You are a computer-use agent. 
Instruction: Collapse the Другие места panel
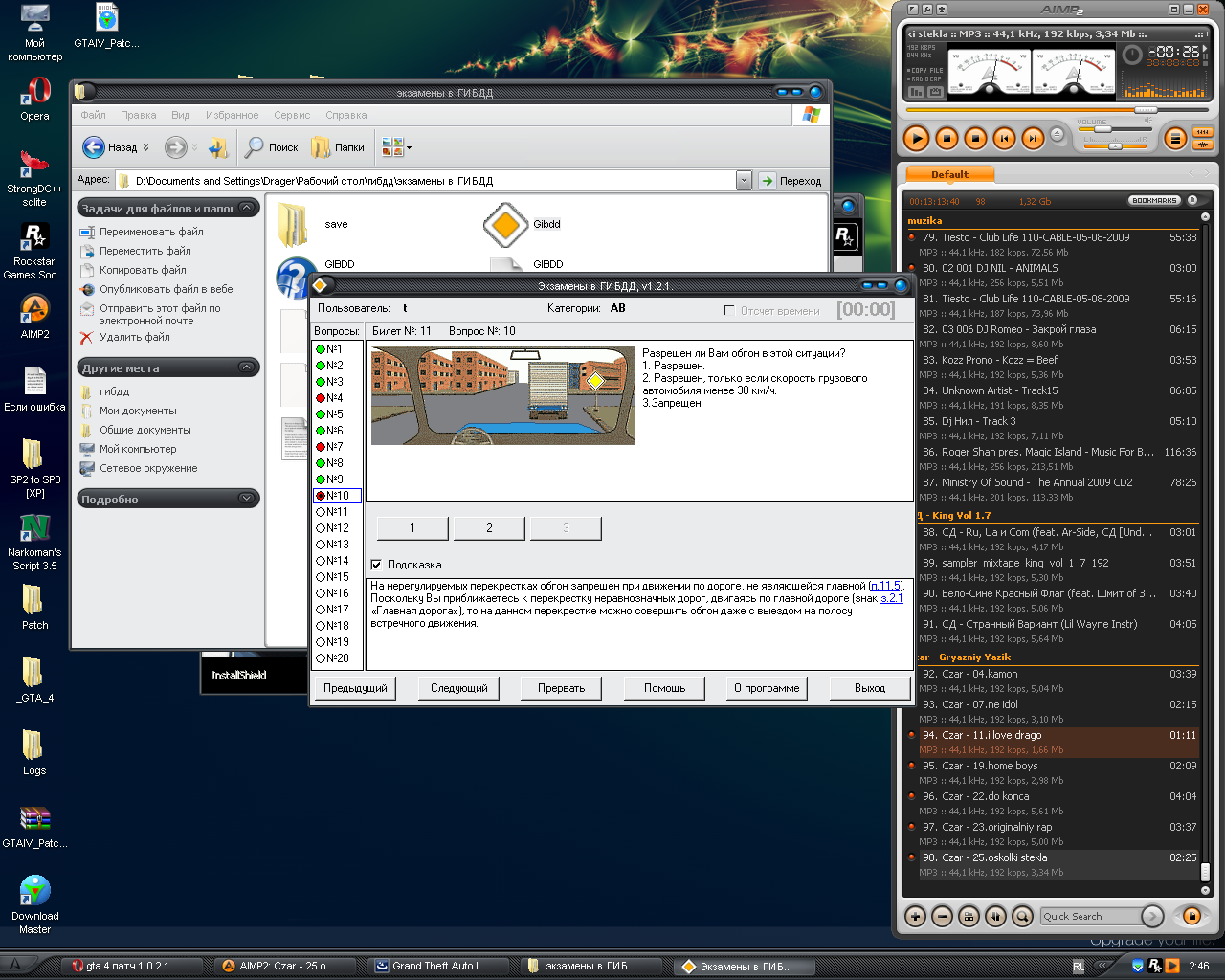coord(246,367)
